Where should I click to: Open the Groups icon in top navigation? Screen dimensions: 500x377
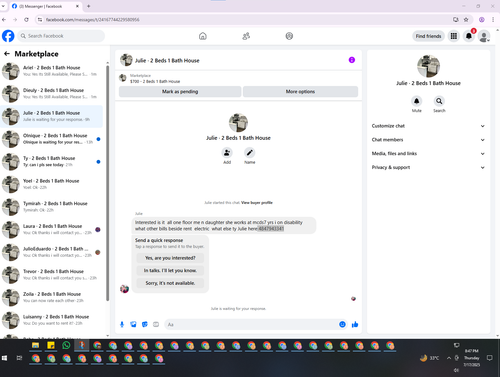289,36
